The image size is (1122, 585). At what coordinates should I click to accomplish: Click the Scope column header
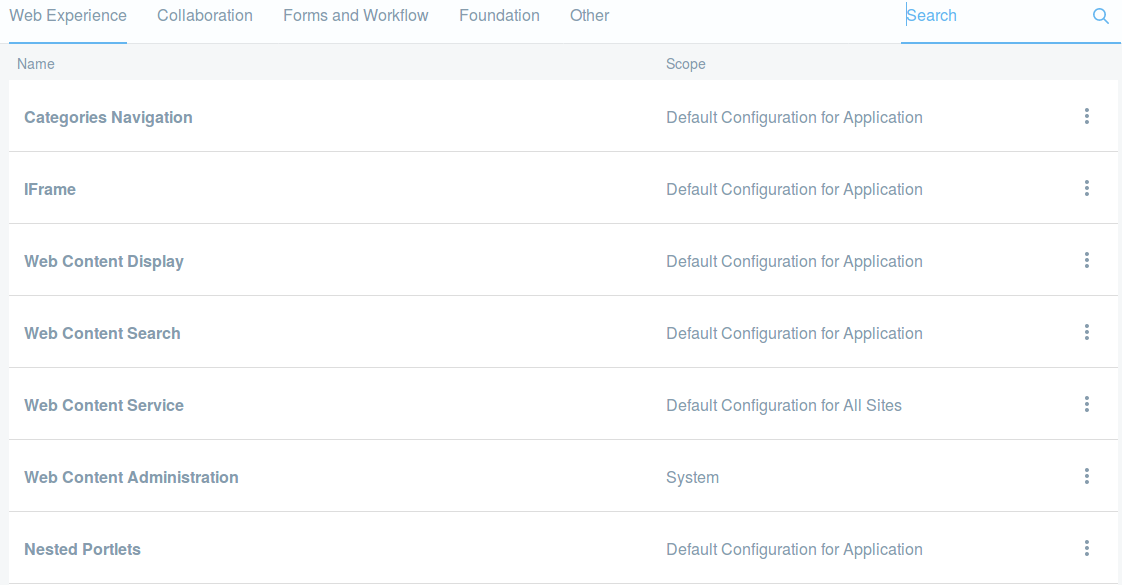tap(686, 64)
